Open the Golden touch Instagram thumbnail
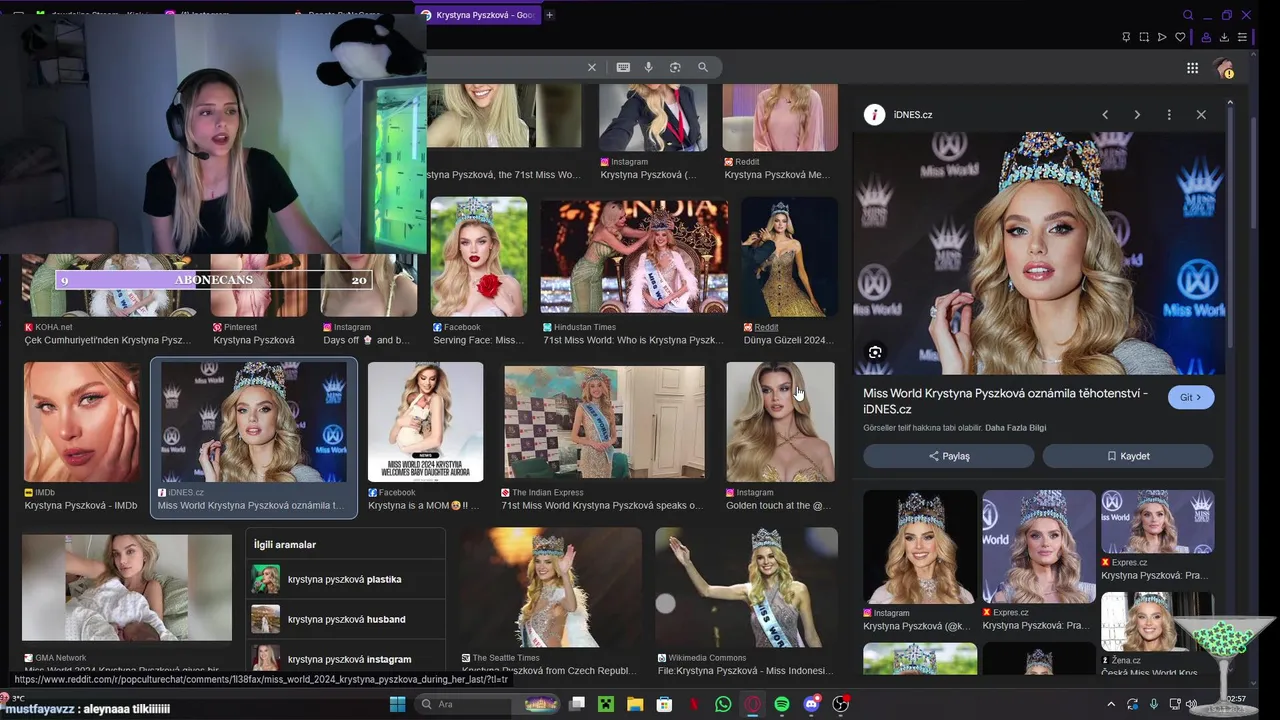The height and width of the screenshot is (720, 1280). [780, 422]
